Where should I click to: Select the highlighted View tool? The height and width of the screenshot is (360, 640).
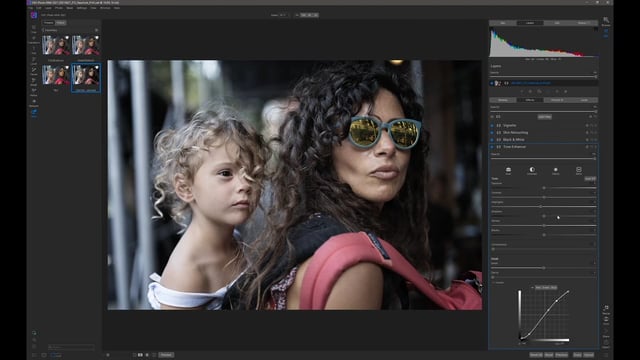click(34, 113)
